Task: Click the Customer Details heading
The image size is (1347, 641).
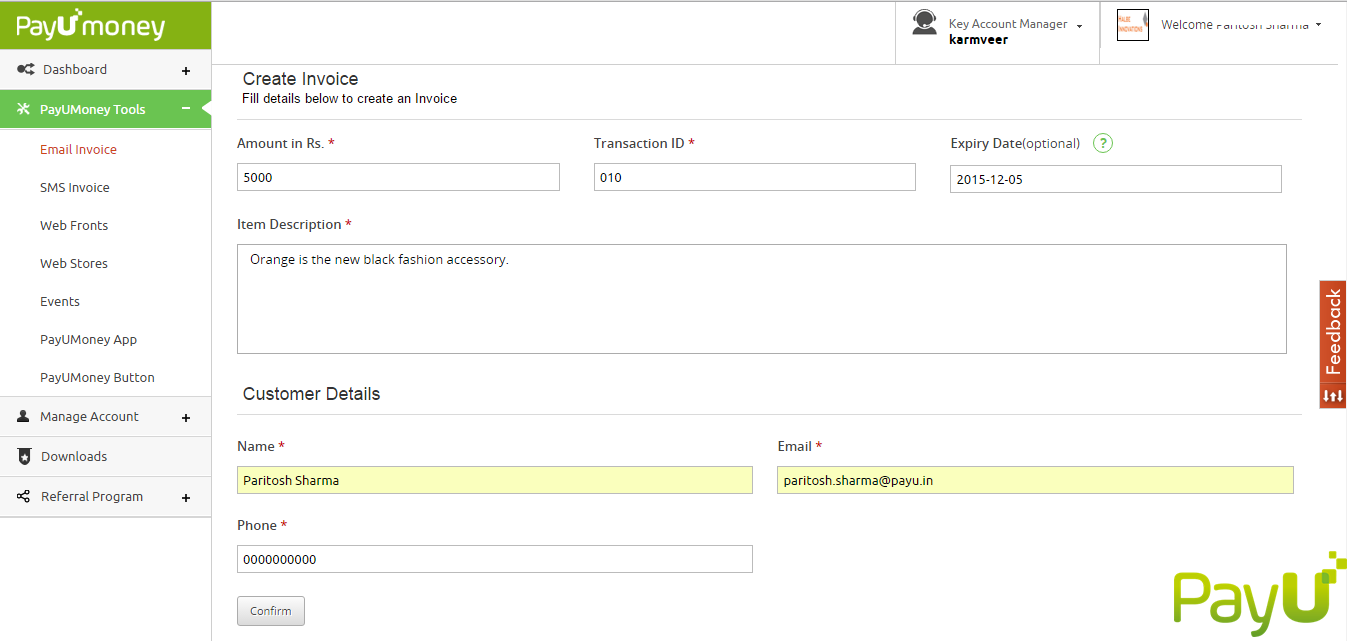Action: [x=311, y=394]
